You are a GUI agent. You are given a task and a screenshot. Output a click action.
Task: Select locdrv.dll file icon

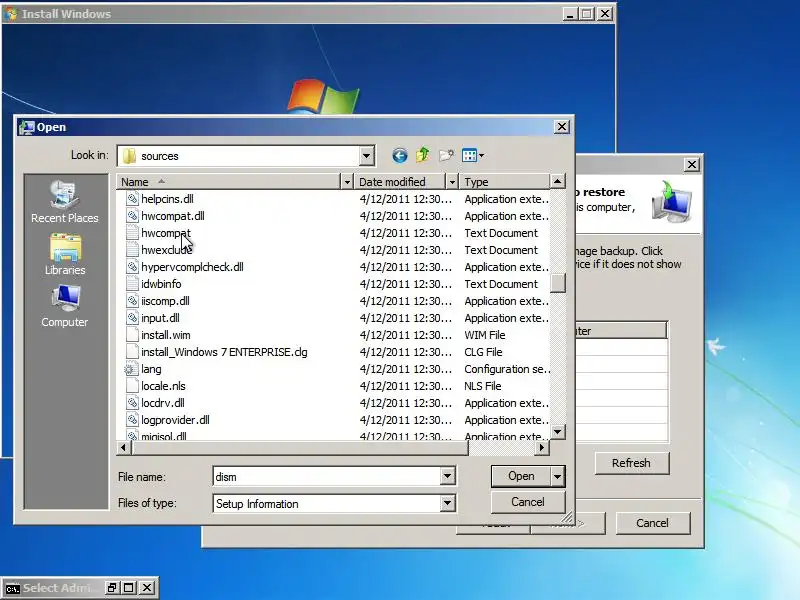point(132,403)
